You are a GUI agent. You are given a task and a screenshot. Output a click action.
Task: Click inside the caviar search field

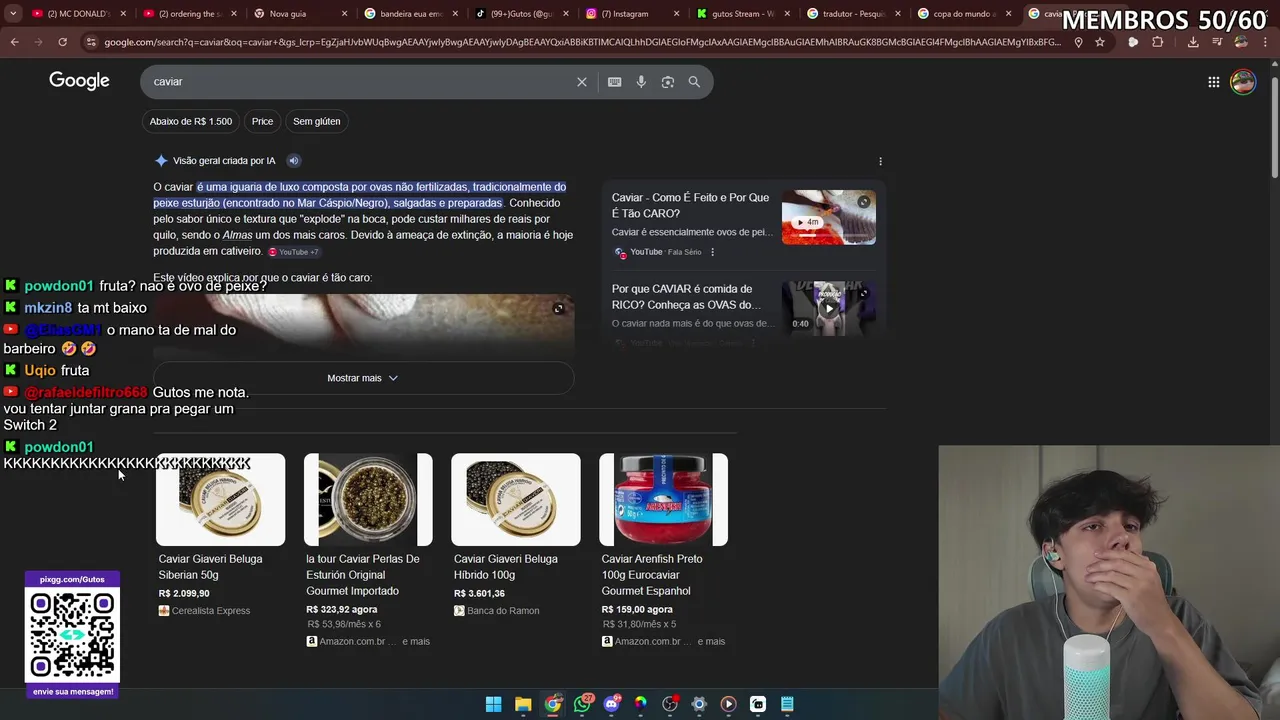click(360, 82)
